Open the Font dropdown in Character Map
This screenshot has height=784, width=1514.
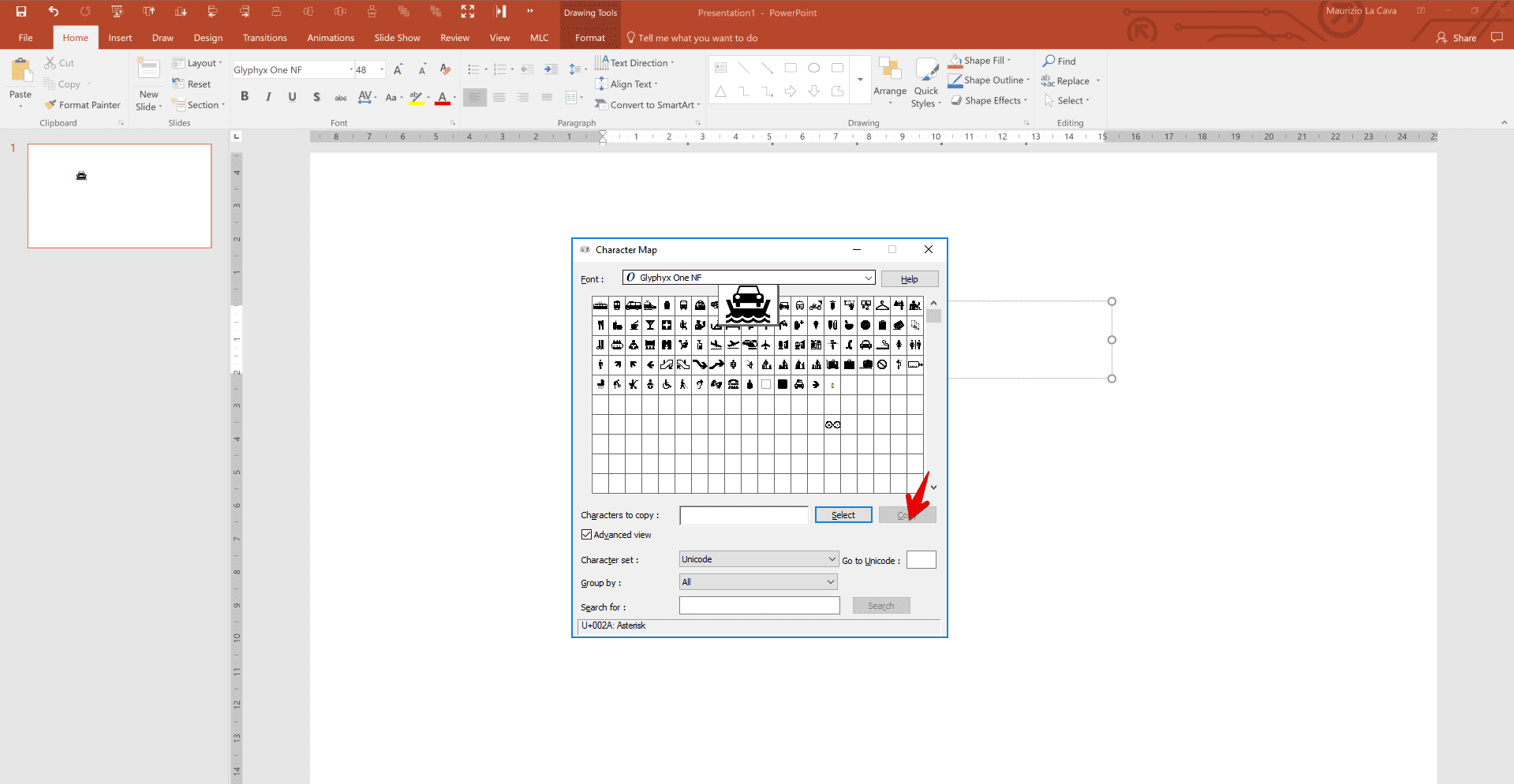coord(869,277)
